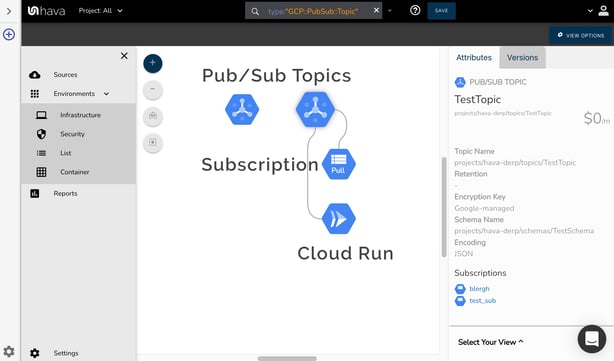The height and width of the screenshot is (361, 614).
Task: Select the List view
Action: [66, 153]
